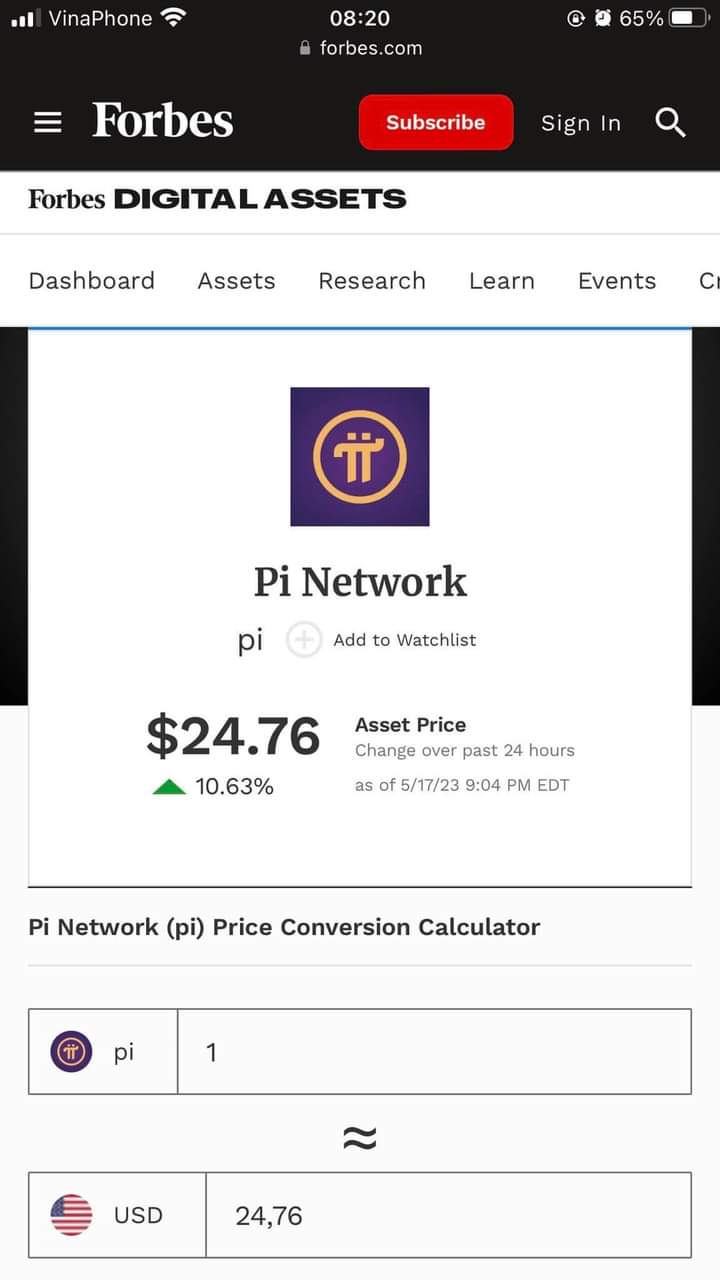The height and width of the screenshot is (1280, 720).
Task: Tap the Wi-Fi icon in status bar
Action: coord(174,18)
